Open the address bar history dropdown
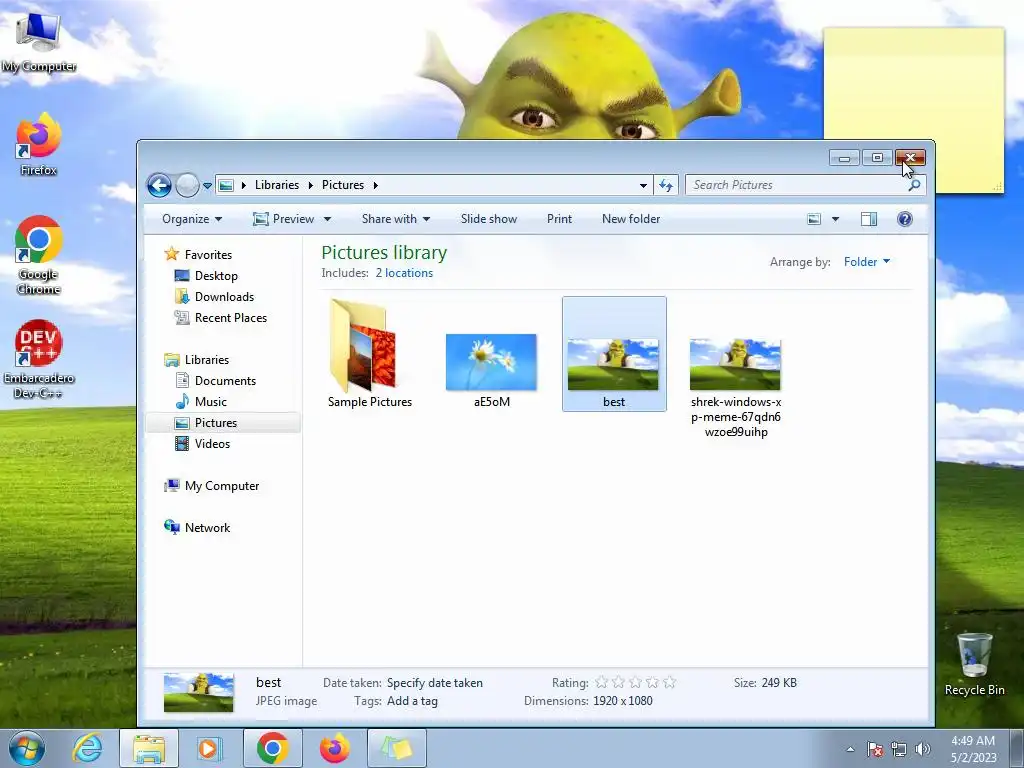The width and height of the screenshot is (1024, 768). click(x=643, y=185)
